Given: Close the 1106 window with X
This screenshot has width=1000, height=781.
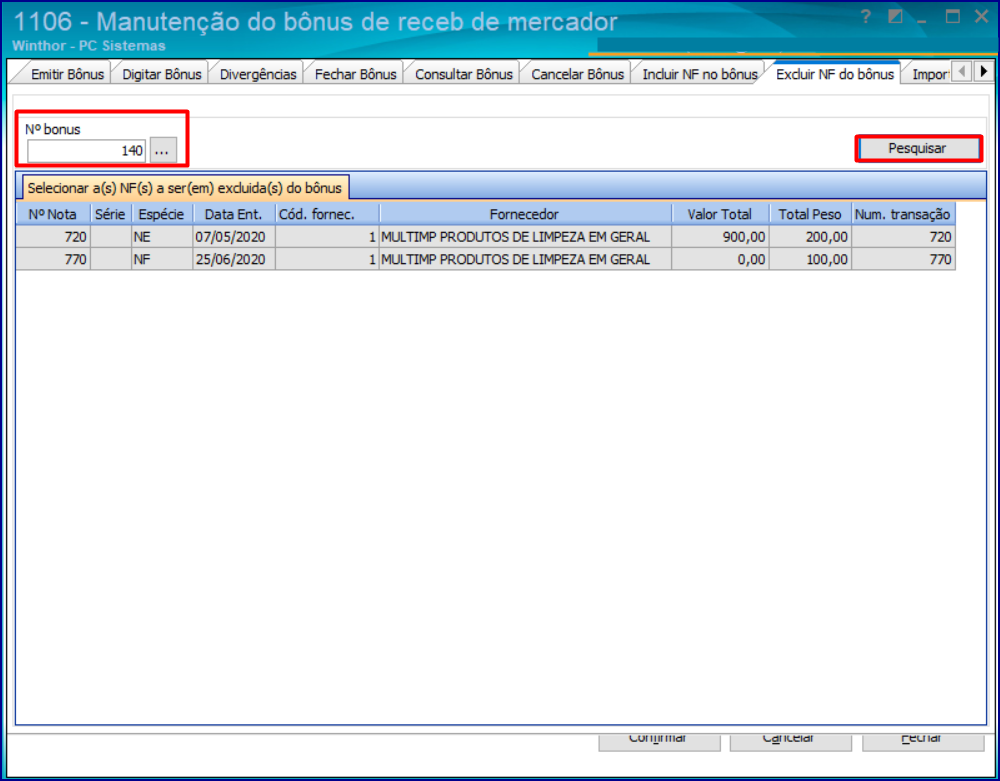Looking at the screenshot, I should click(982, 17).
